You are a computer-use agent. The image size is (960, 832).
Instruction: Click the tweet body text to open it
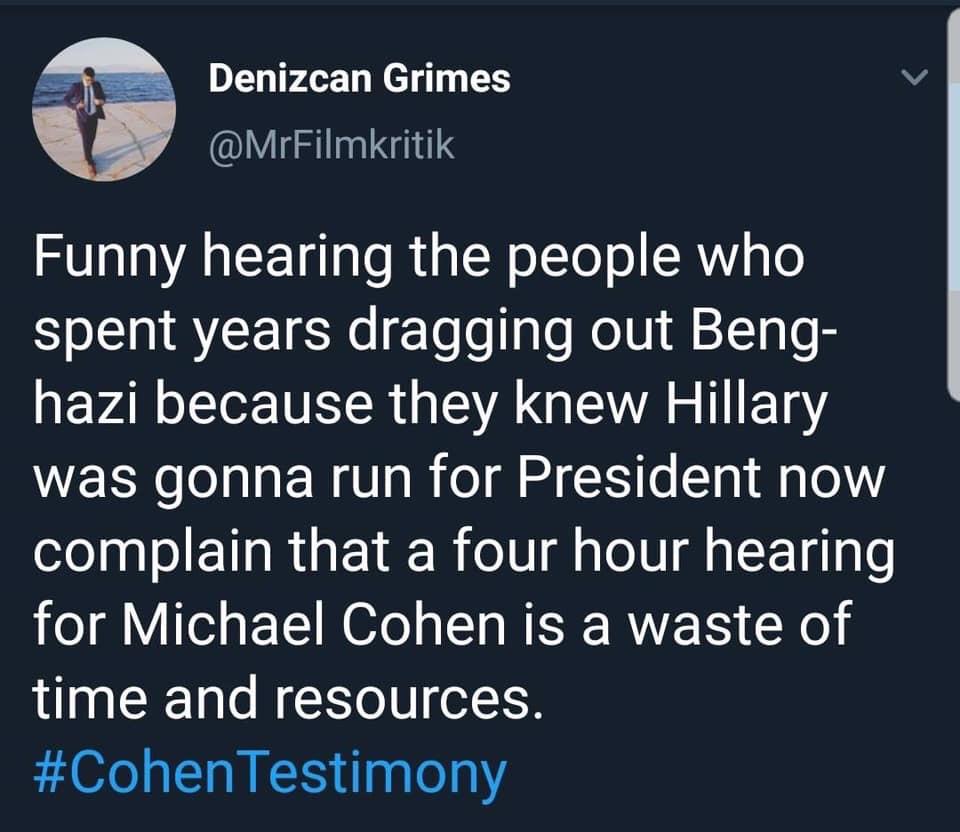463,479
